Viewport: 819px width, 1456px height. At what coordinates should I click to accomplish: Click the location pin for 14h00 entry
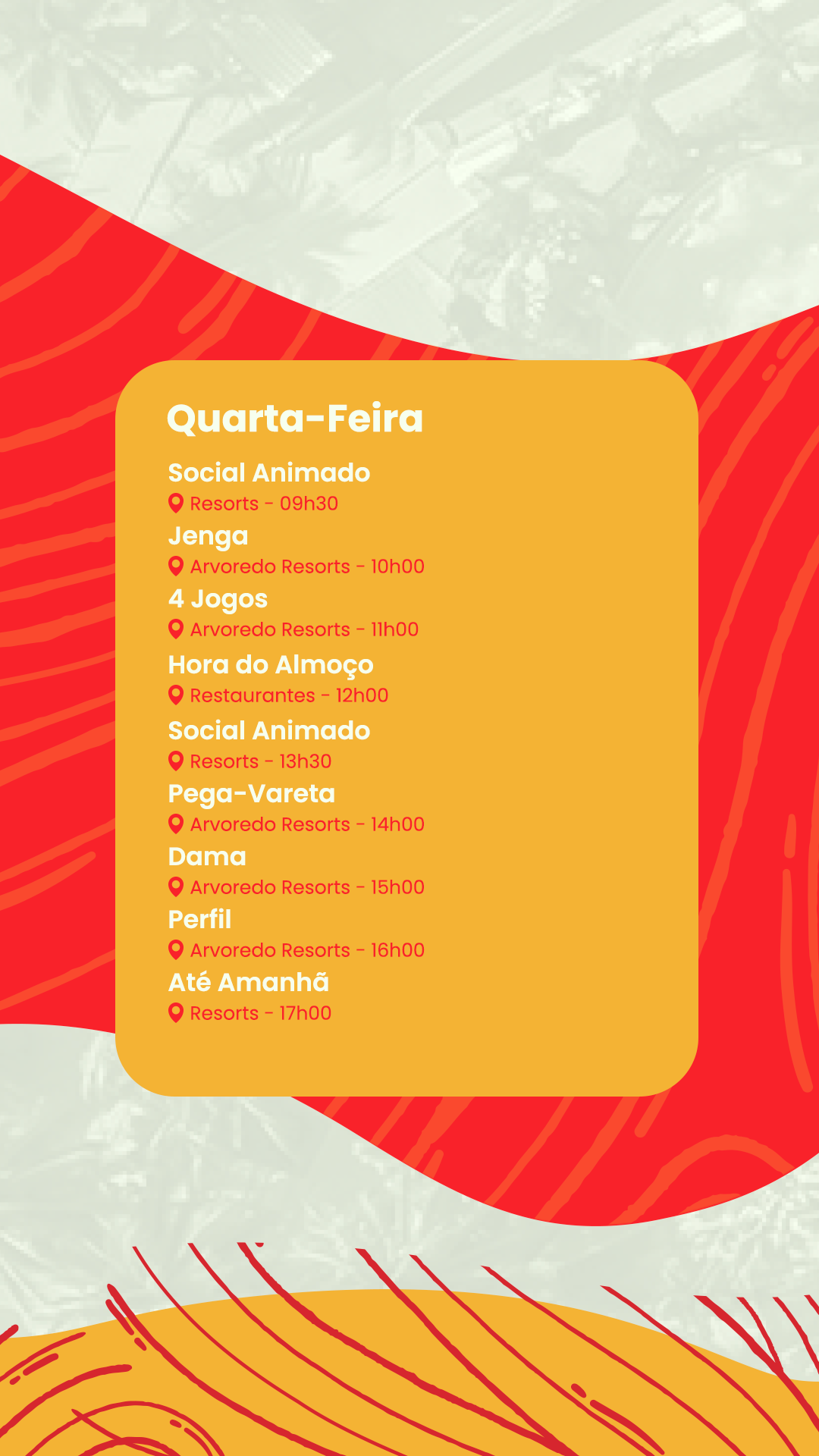coord(176,824)
